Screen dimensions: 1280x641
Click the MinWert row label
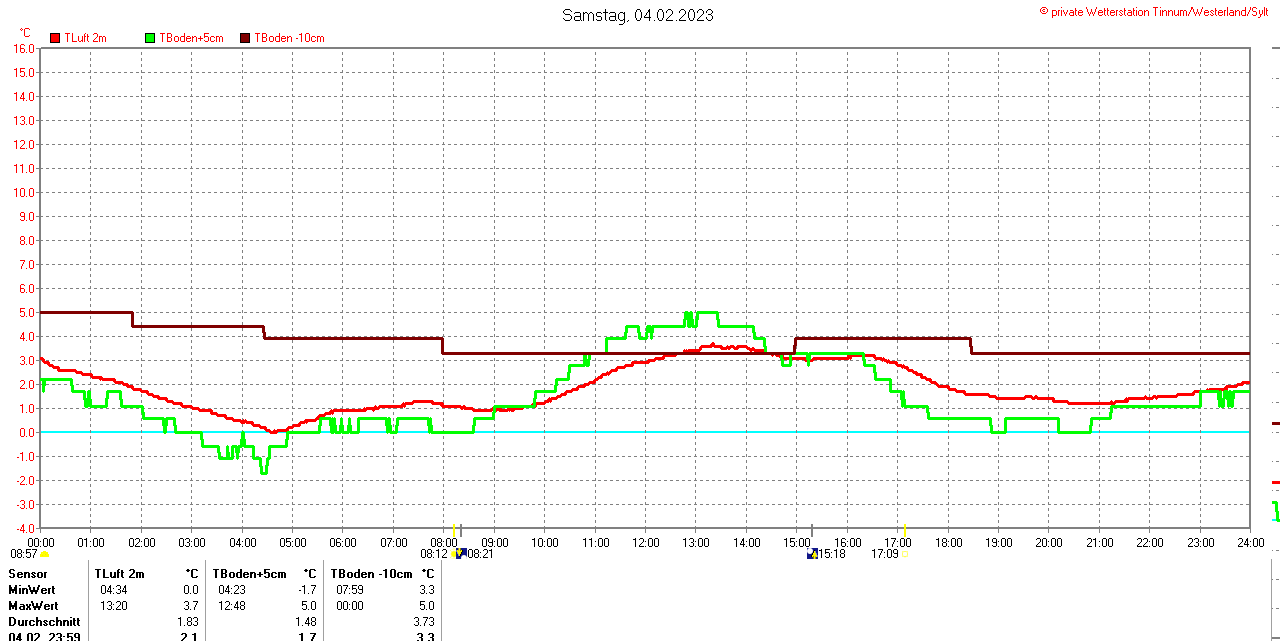pyautogui.click(x=33, y=590)
